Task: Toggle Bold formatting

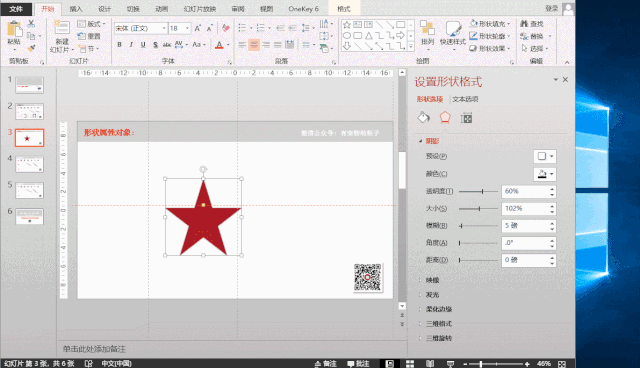Action: 119,44
